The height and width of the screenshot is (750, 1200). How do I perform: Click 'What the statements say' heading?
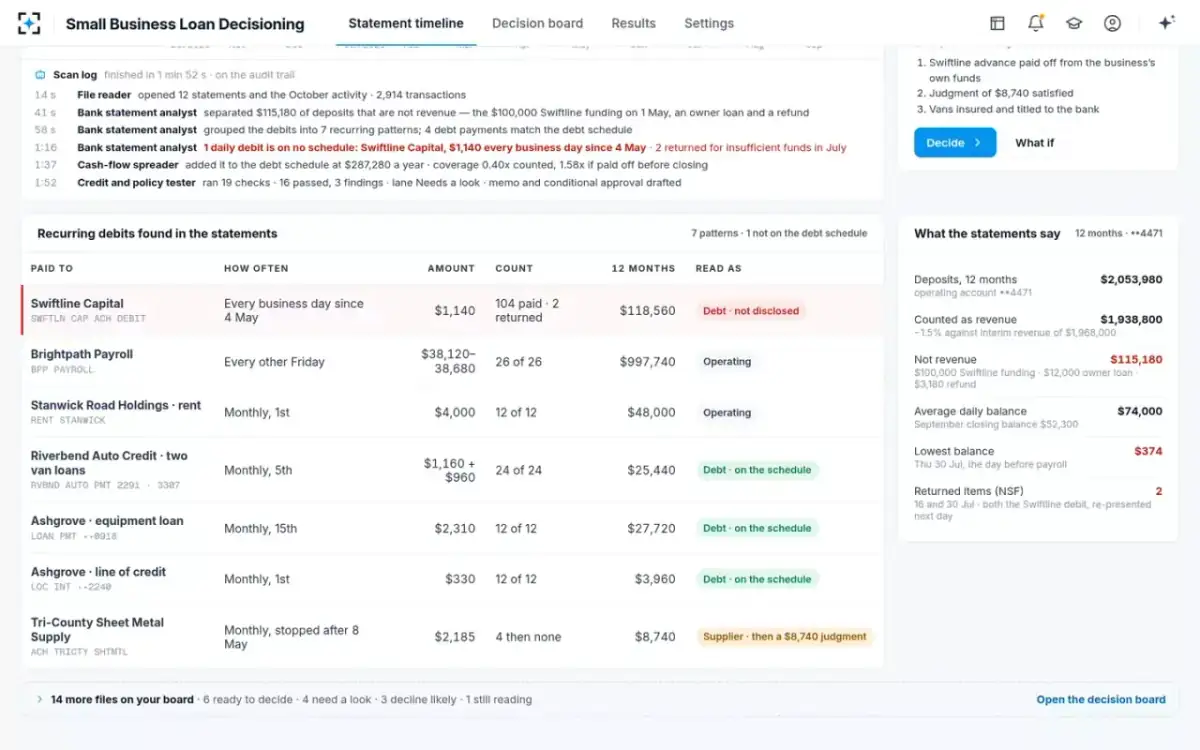tap(987, 234)
